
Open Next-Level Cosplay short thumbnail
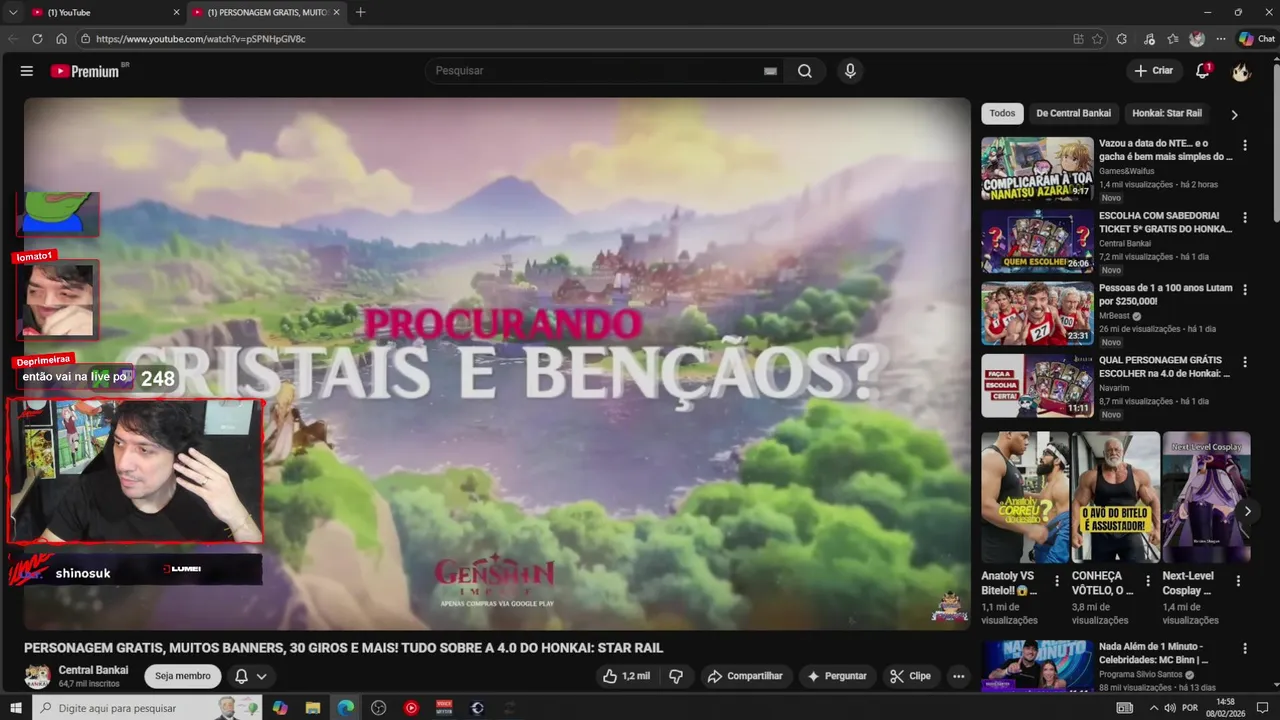click(1206, 497)
